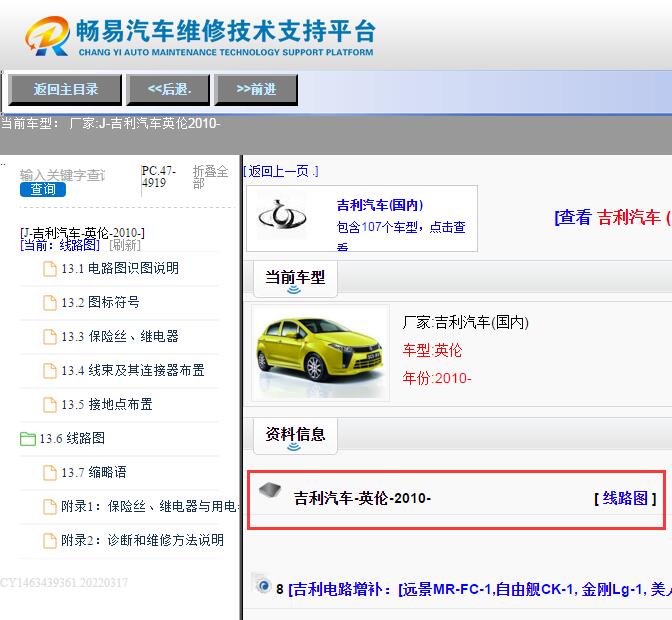Click the document icon beside 13.4 线束及其连接器布置
The width and height of the screenshot is (672, 620).
coord(50,371)
